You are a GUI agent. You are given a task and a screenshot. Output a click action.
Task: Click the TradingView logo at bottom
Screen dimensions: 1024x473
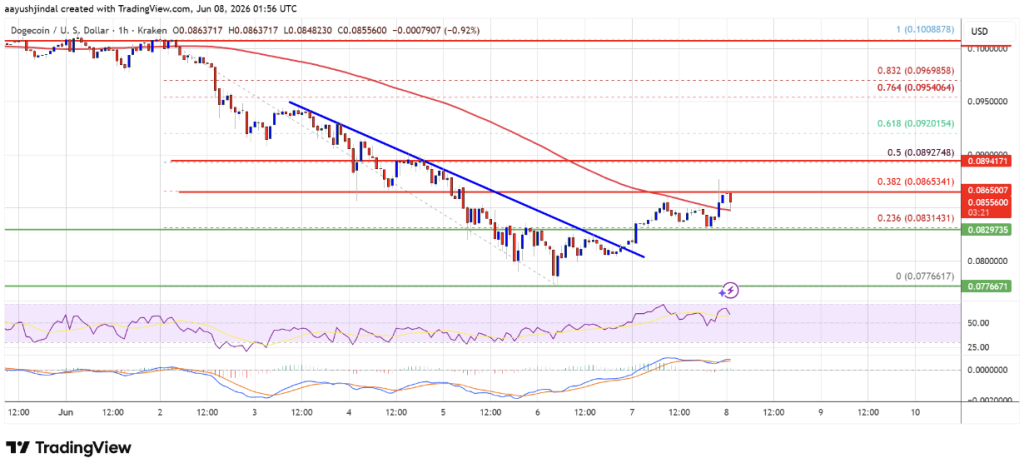[x=68, y=448]
